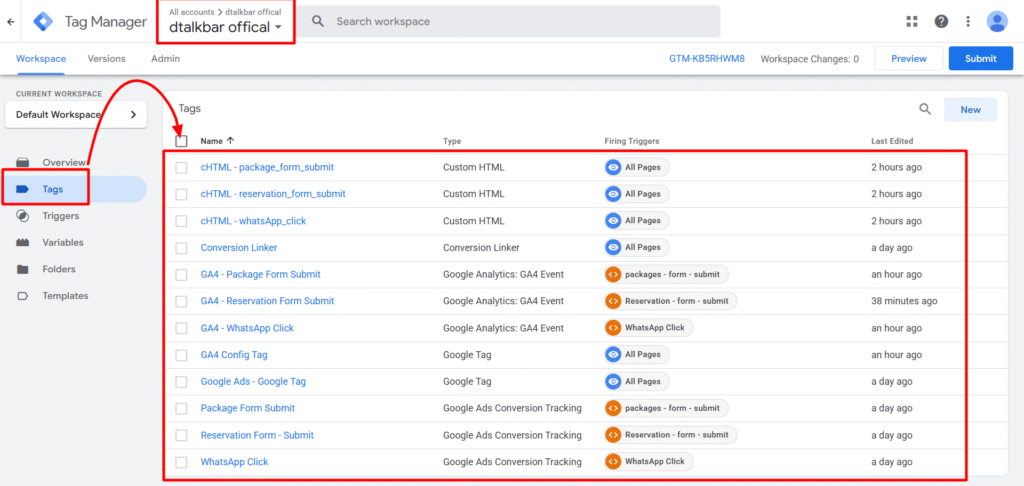Viewport: 1024px width, 486px height.
Task: Click into the Search workspace field
Action: (x=520, y=21)
